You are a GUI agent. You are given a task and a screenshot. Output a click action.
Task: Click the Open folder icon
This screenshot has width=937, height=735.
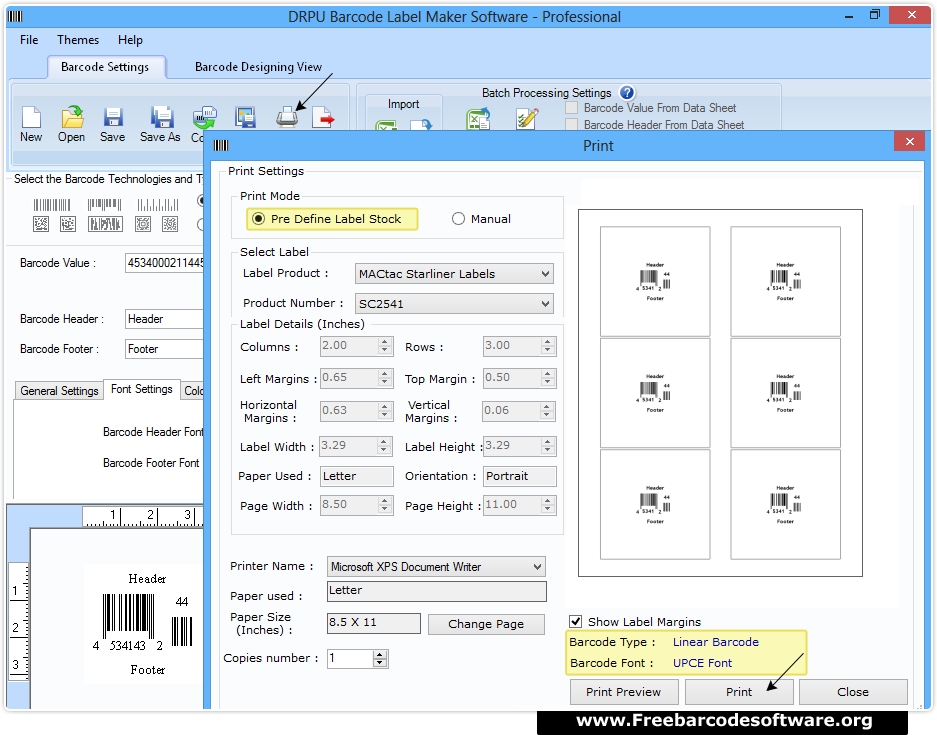pyautogui.click(x=72, y=117)
